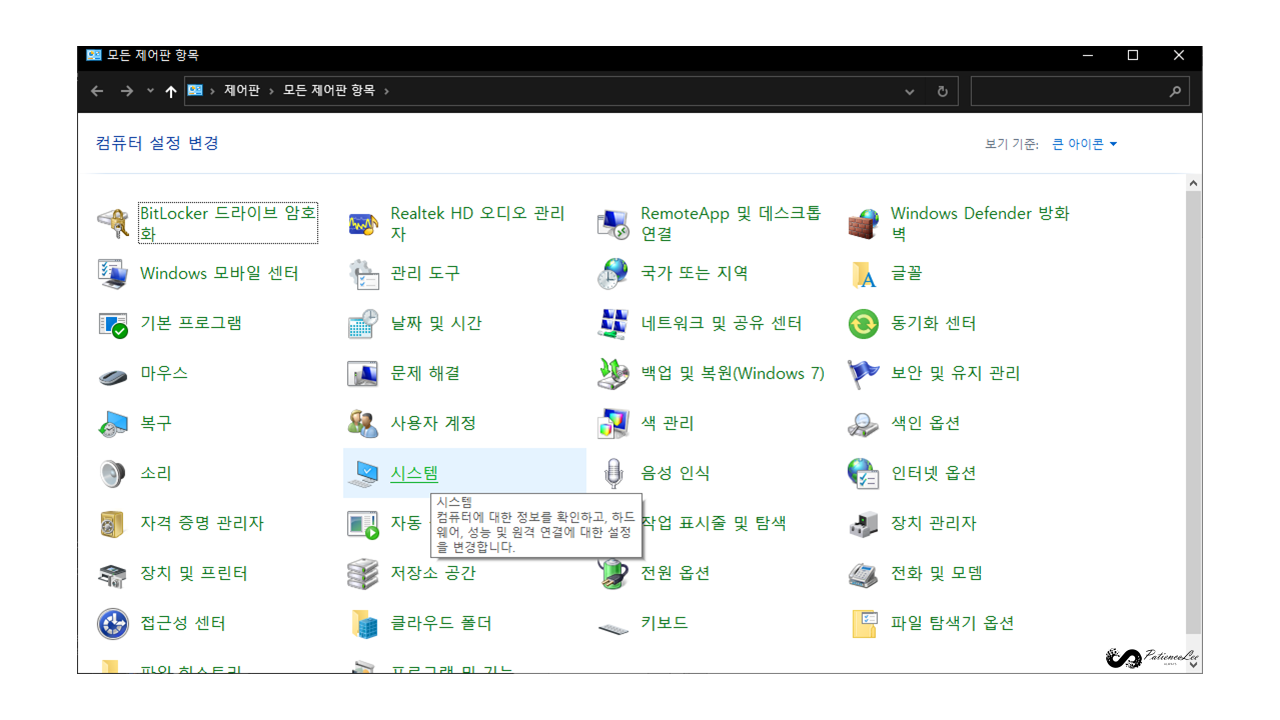
Task: Open the BitLocker 드라이브 암호화 icon
Action: point(113,224)
